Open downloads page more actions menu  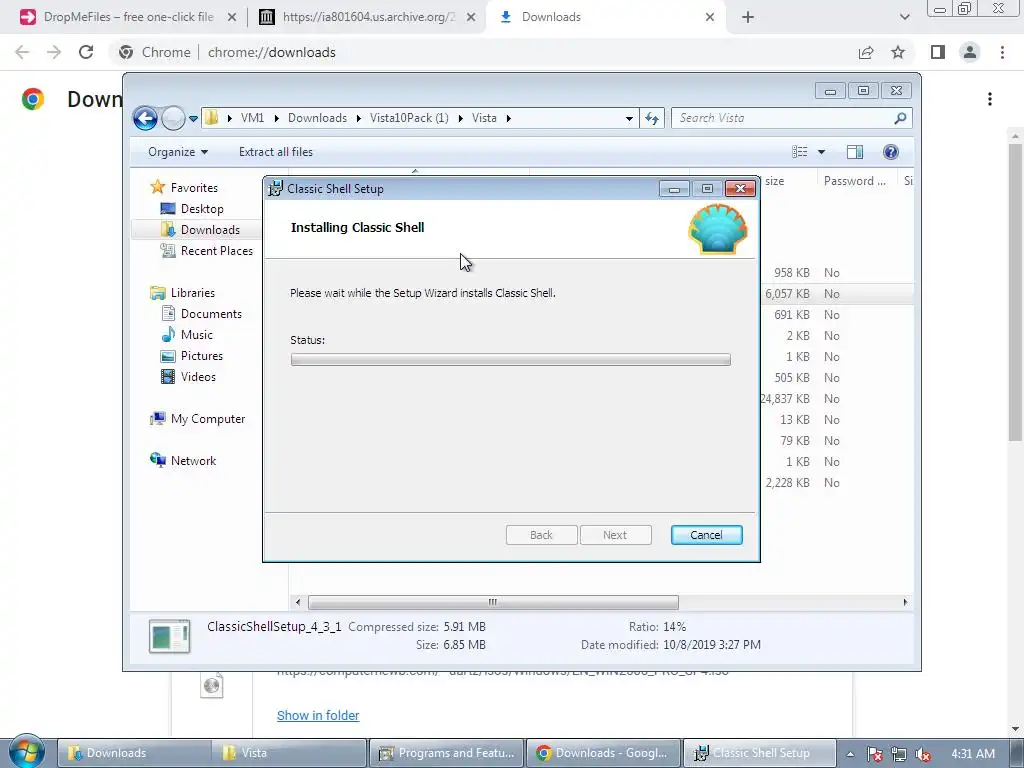[990, 99]
